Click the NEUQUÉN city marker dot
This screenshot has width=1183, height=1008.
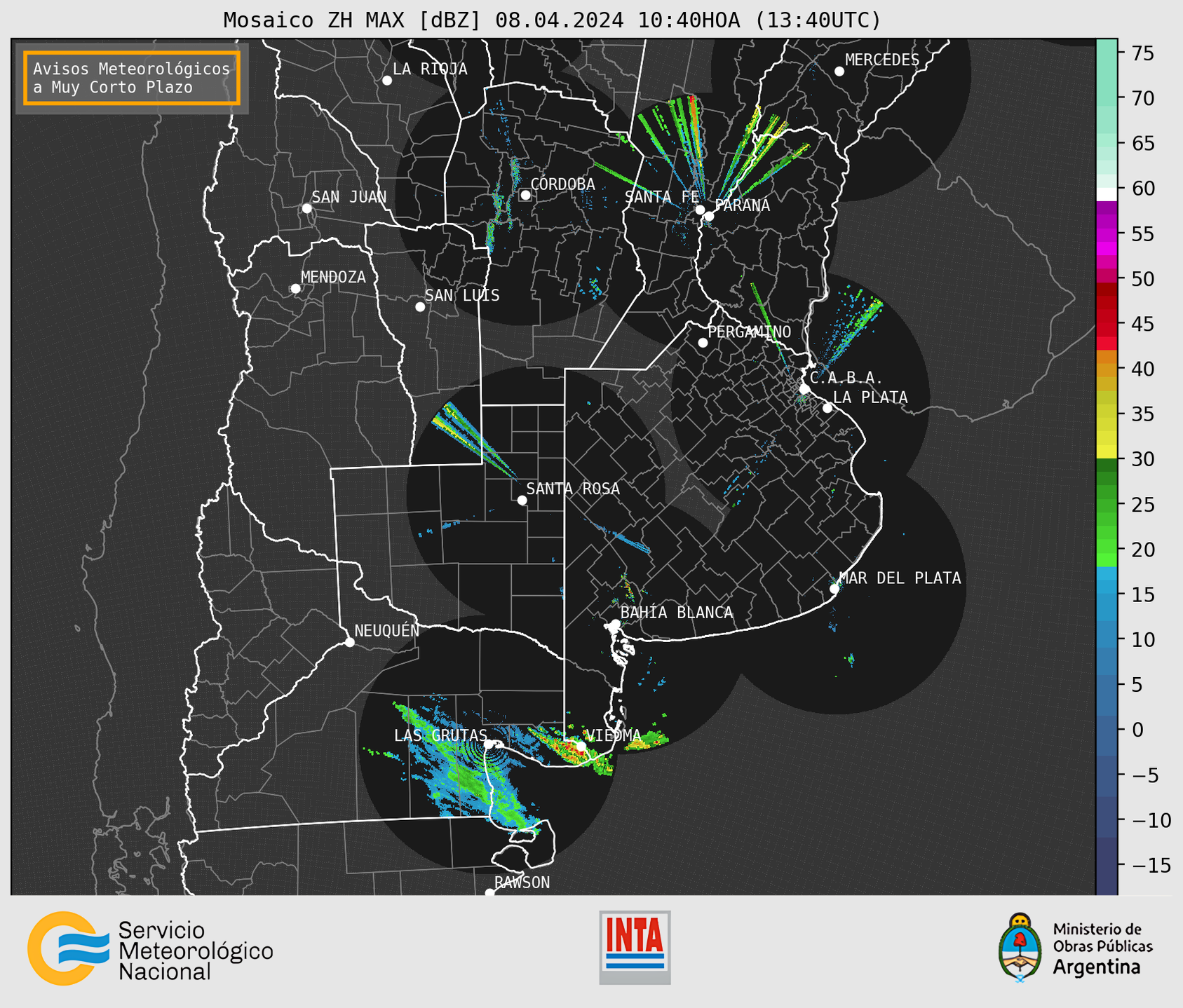click(x=349, y=642)
